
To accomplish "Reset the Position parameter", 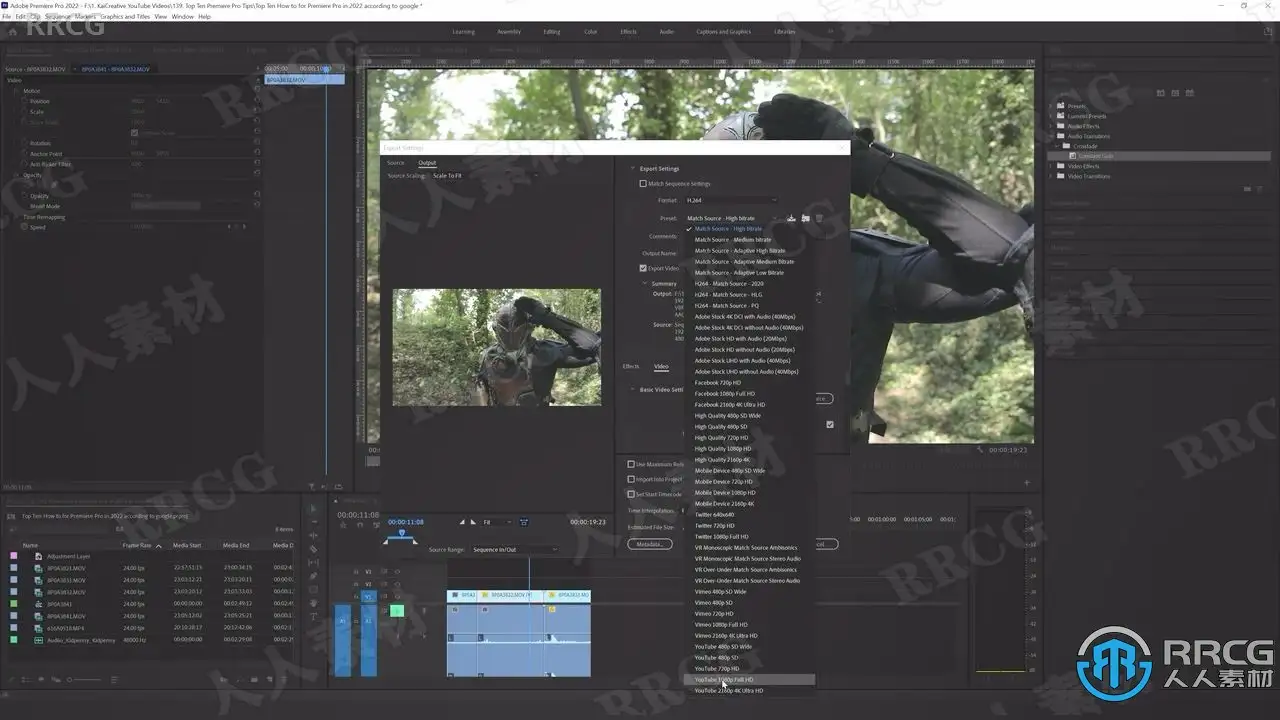I will (x=257, y=101).
